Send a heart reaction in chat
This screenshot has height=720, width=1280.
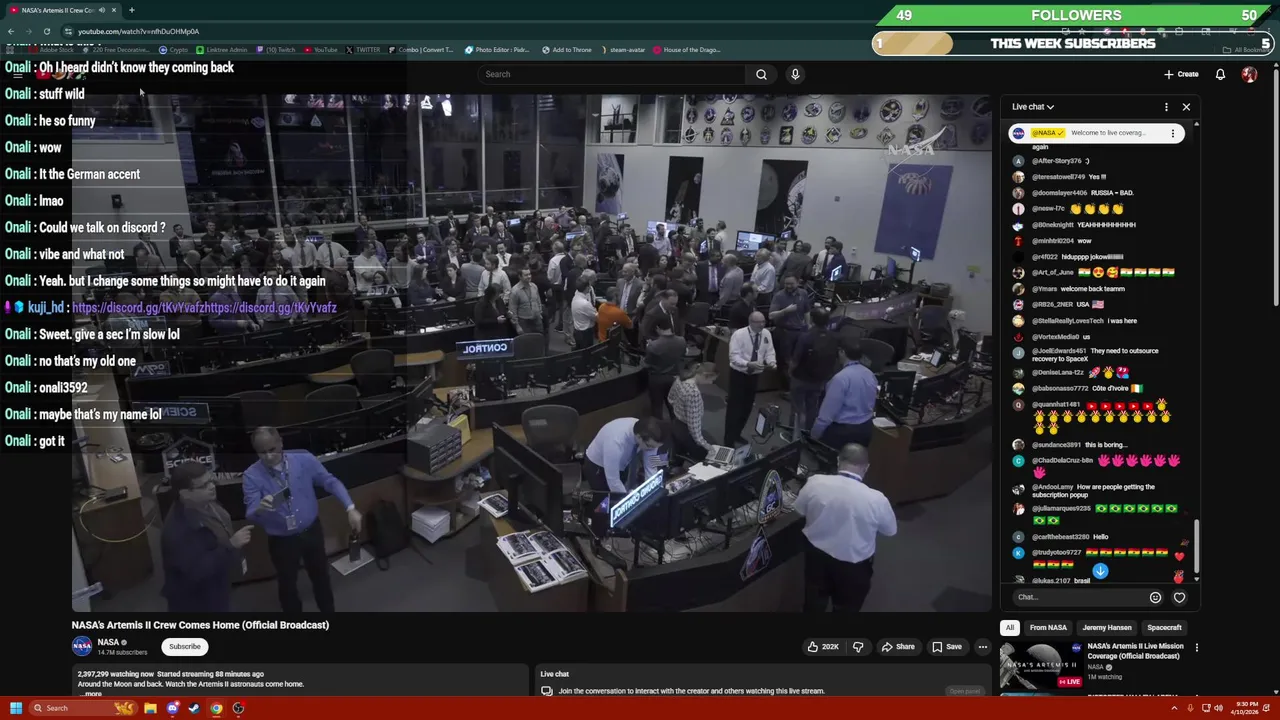1179,597
